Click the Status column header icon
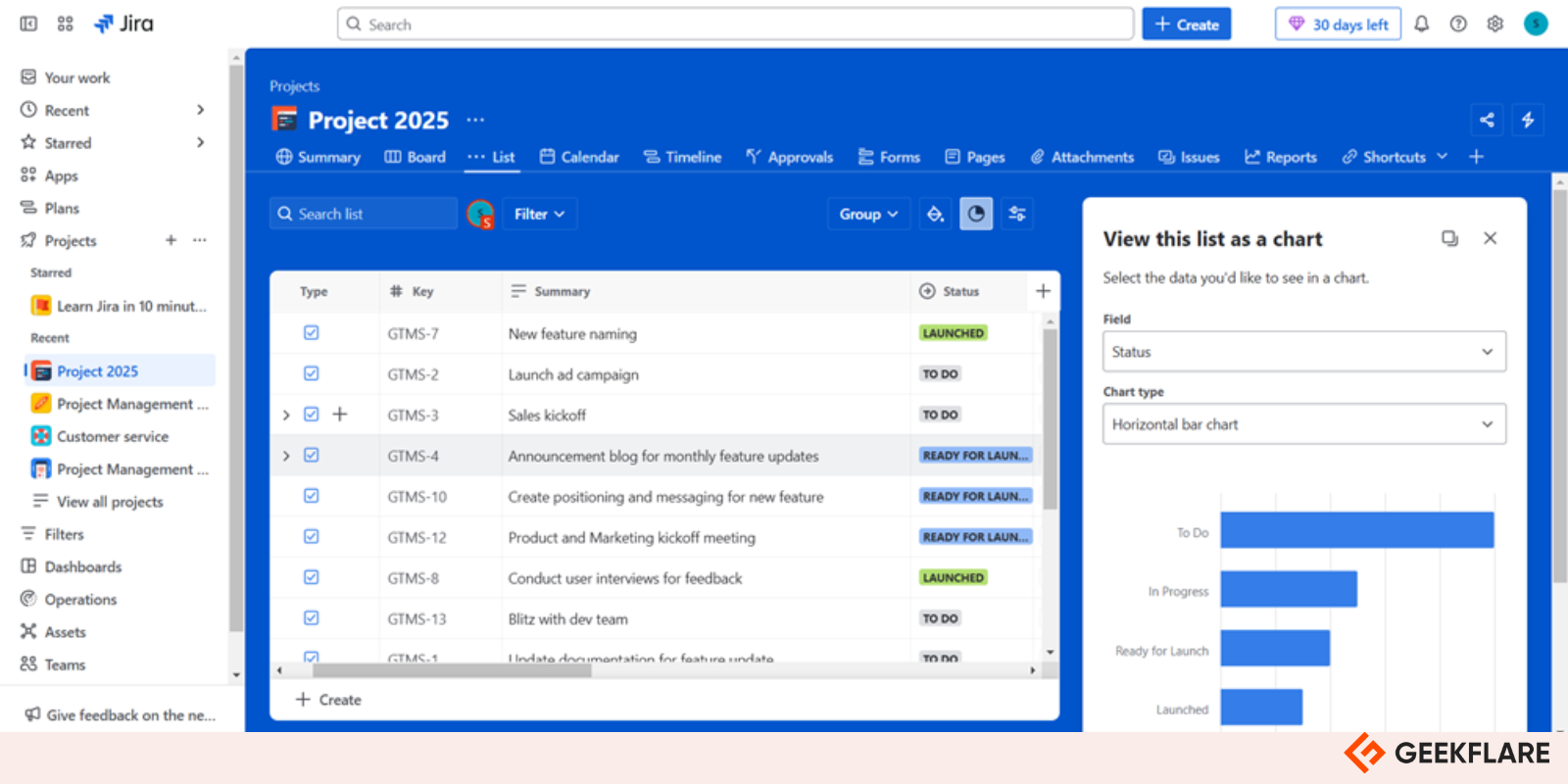 [927, 291]
